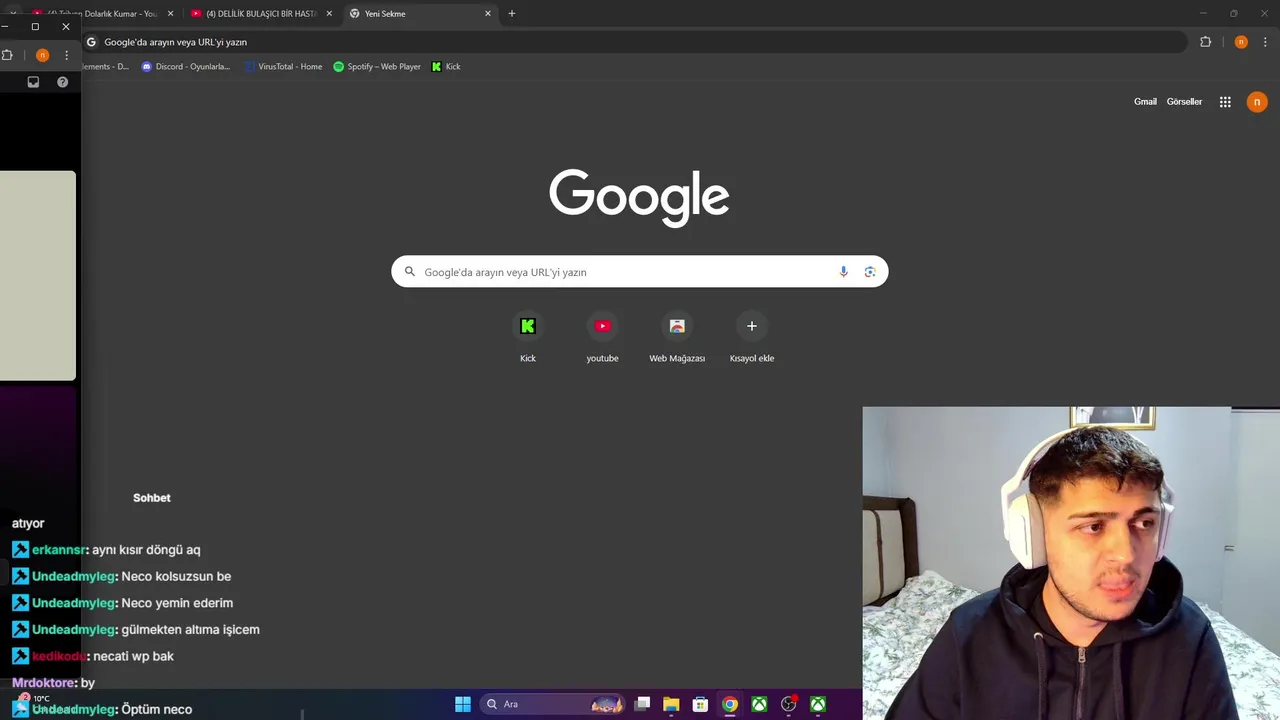
Task: Switch to Dolarlık Kumar YouTube tab
Action: [103, 14]
